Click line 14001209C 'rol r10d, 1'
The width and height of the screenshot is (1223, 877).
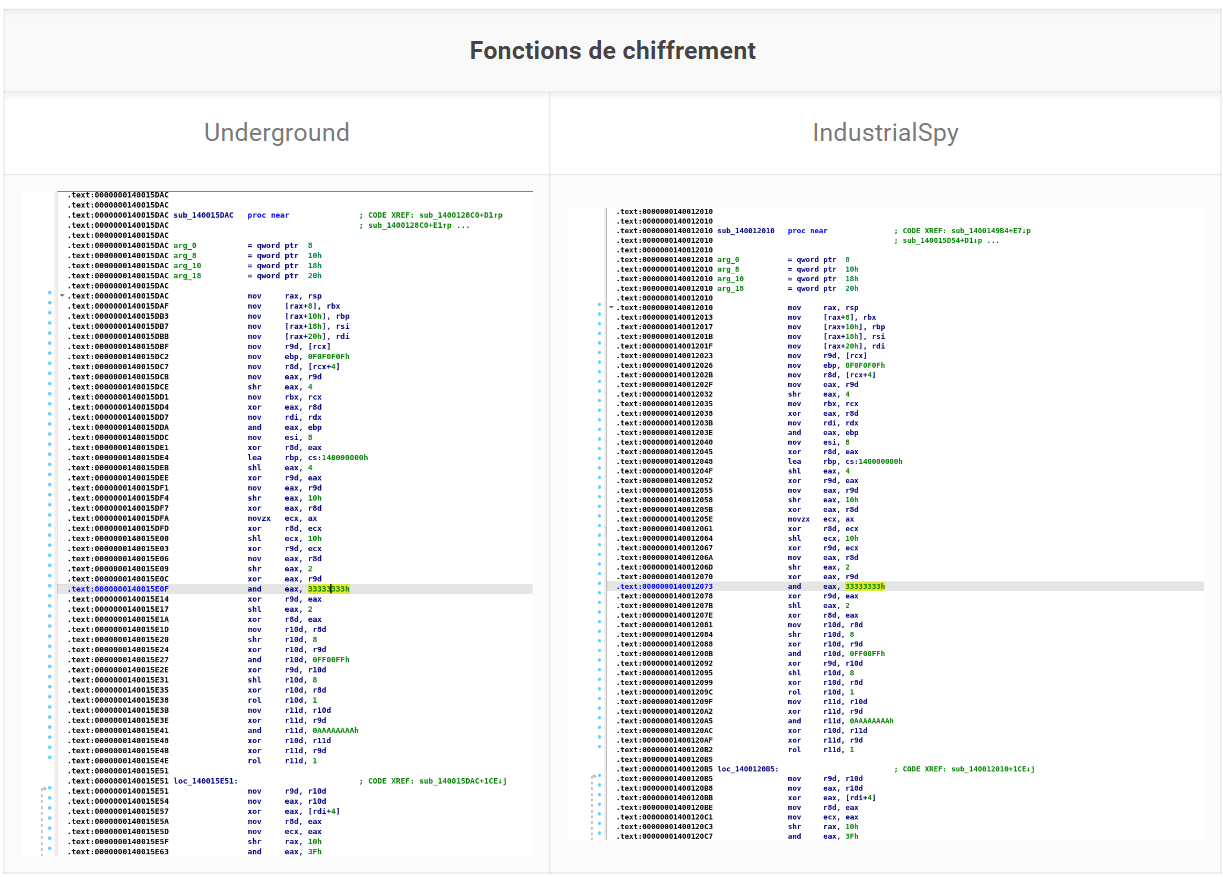point(736,692)
